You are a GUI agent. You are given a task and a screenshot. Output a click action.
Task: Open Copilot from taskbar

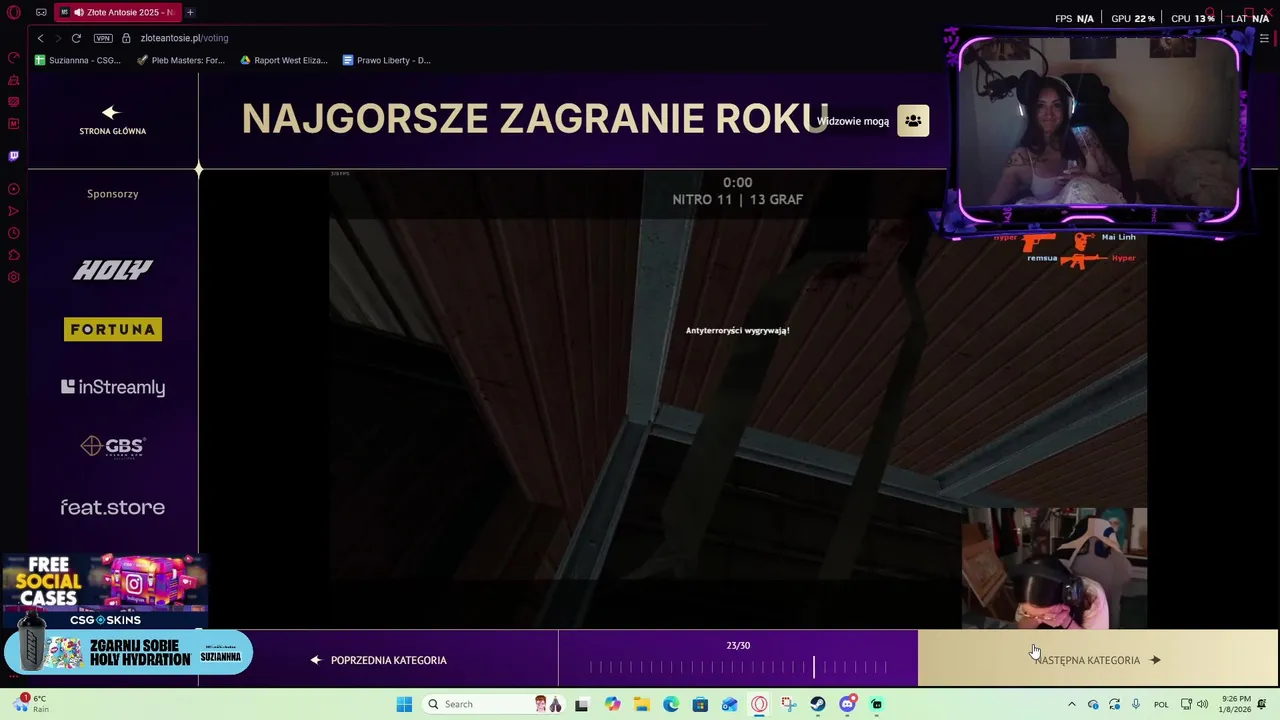[612, 704]
